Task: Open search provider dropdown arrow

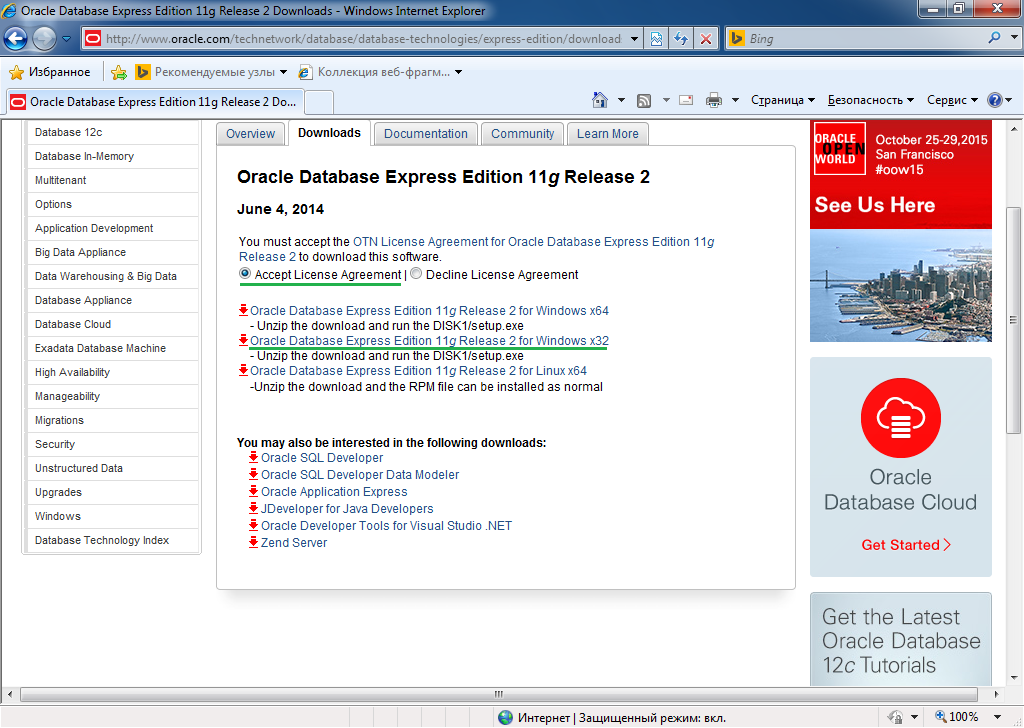Action: tap(1014, 38)
